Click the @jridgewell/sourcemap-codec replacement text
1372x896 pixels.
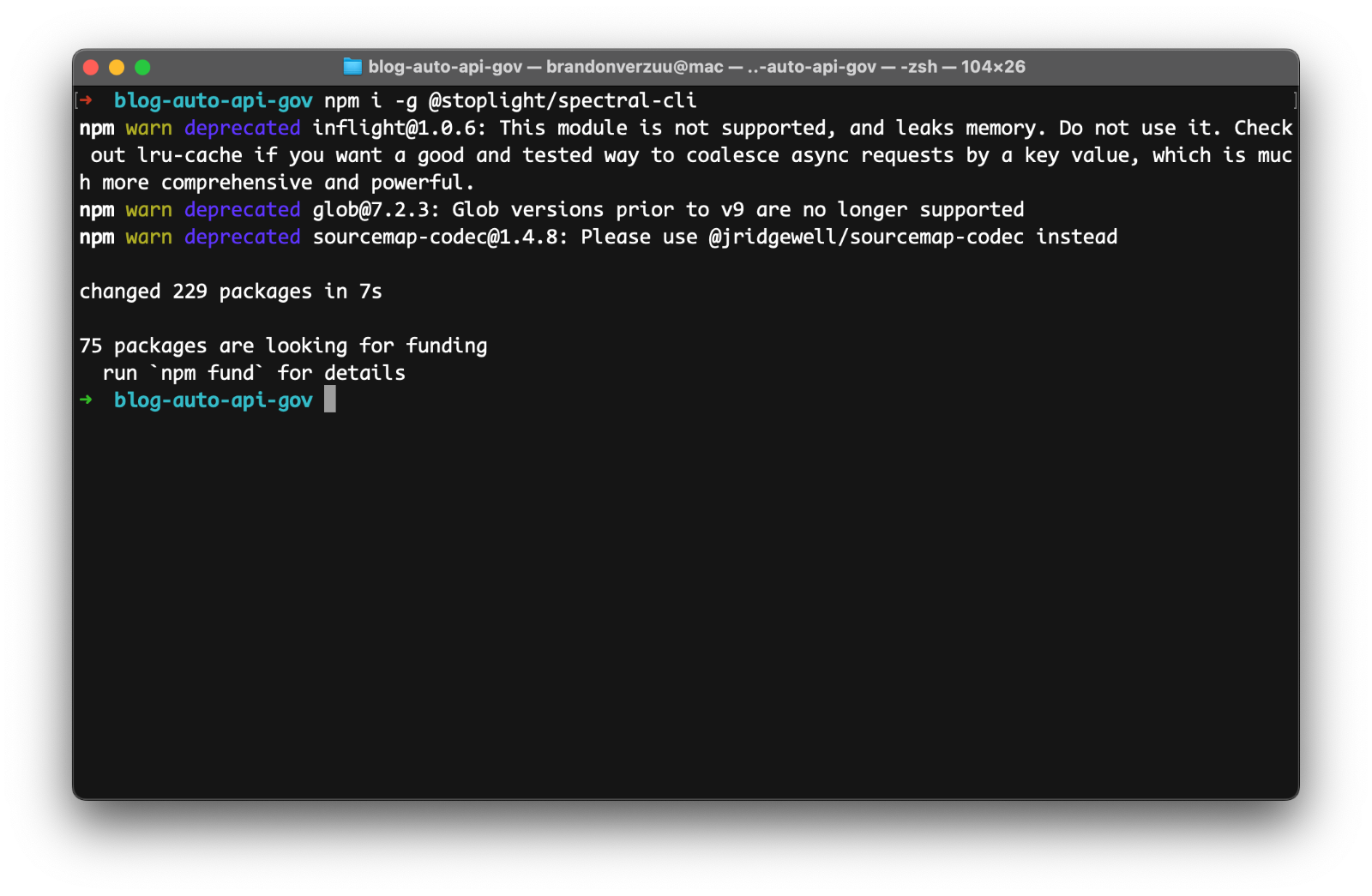(862, 237)
